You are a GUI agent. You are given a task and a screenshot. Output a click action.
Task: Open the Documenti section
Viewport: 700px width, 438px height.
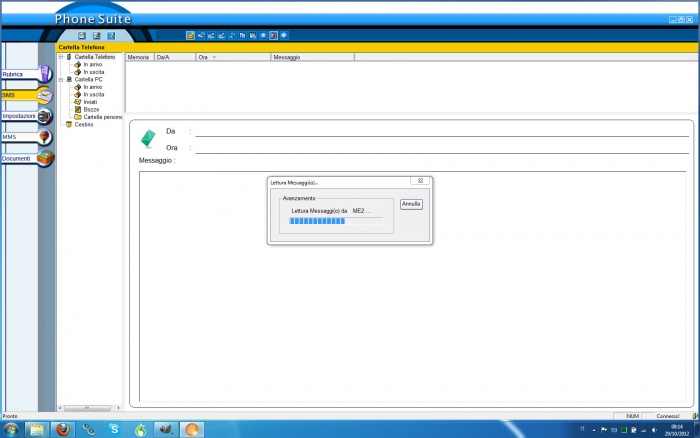click(x=20, y=159)
